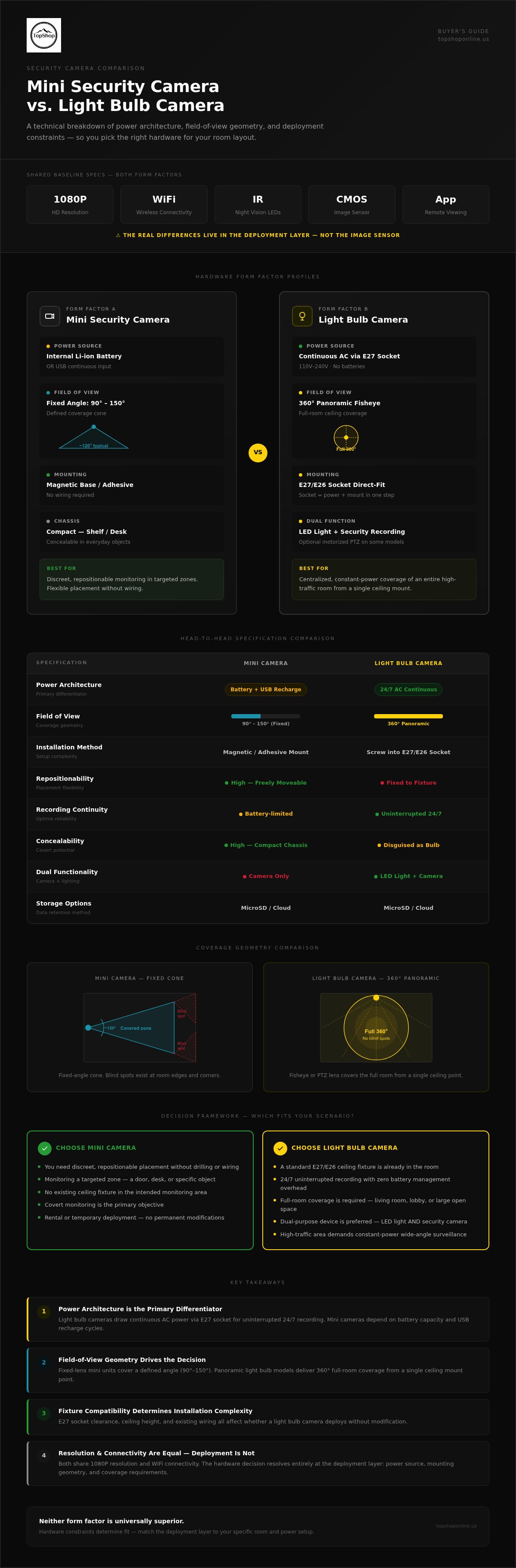This screenshot has height=1568, width=516.
Task: Select the number 2 badge for Field-of-View Geometry takeaway
Action: pos(44,1362)
